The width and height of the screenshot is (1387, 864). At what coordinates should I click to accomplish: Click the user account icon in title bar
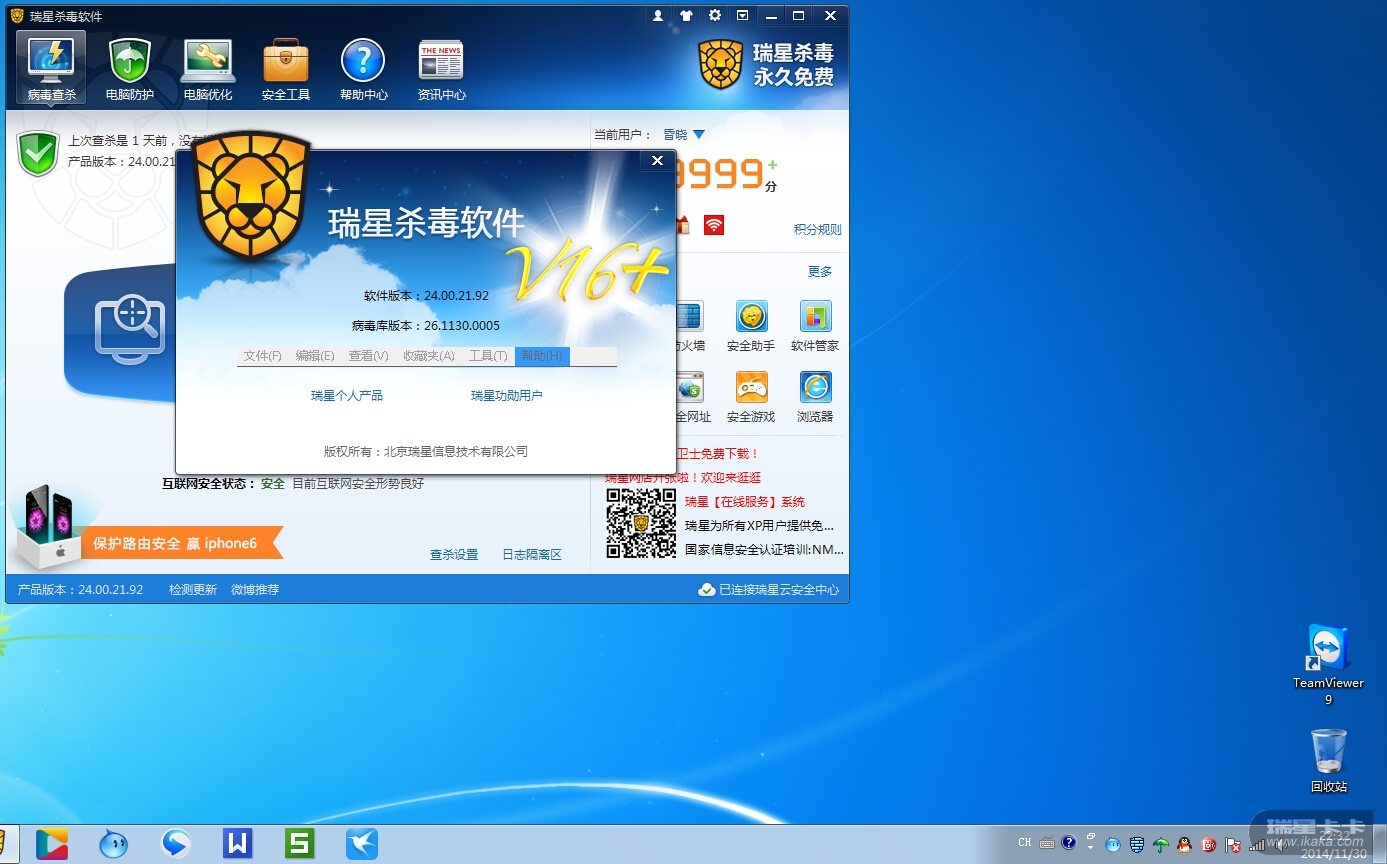tap(658, 16)
